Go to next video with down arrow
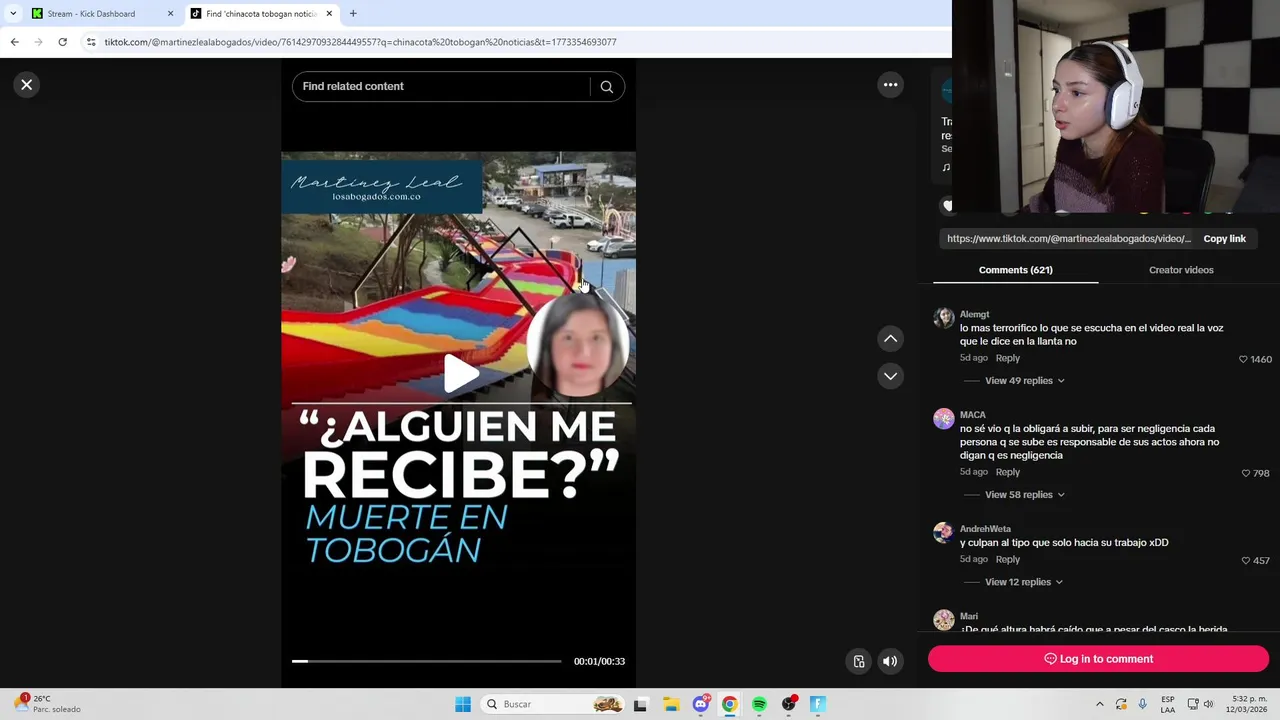The height and width of the screenshot is (720, 1280). click(890, 376)
